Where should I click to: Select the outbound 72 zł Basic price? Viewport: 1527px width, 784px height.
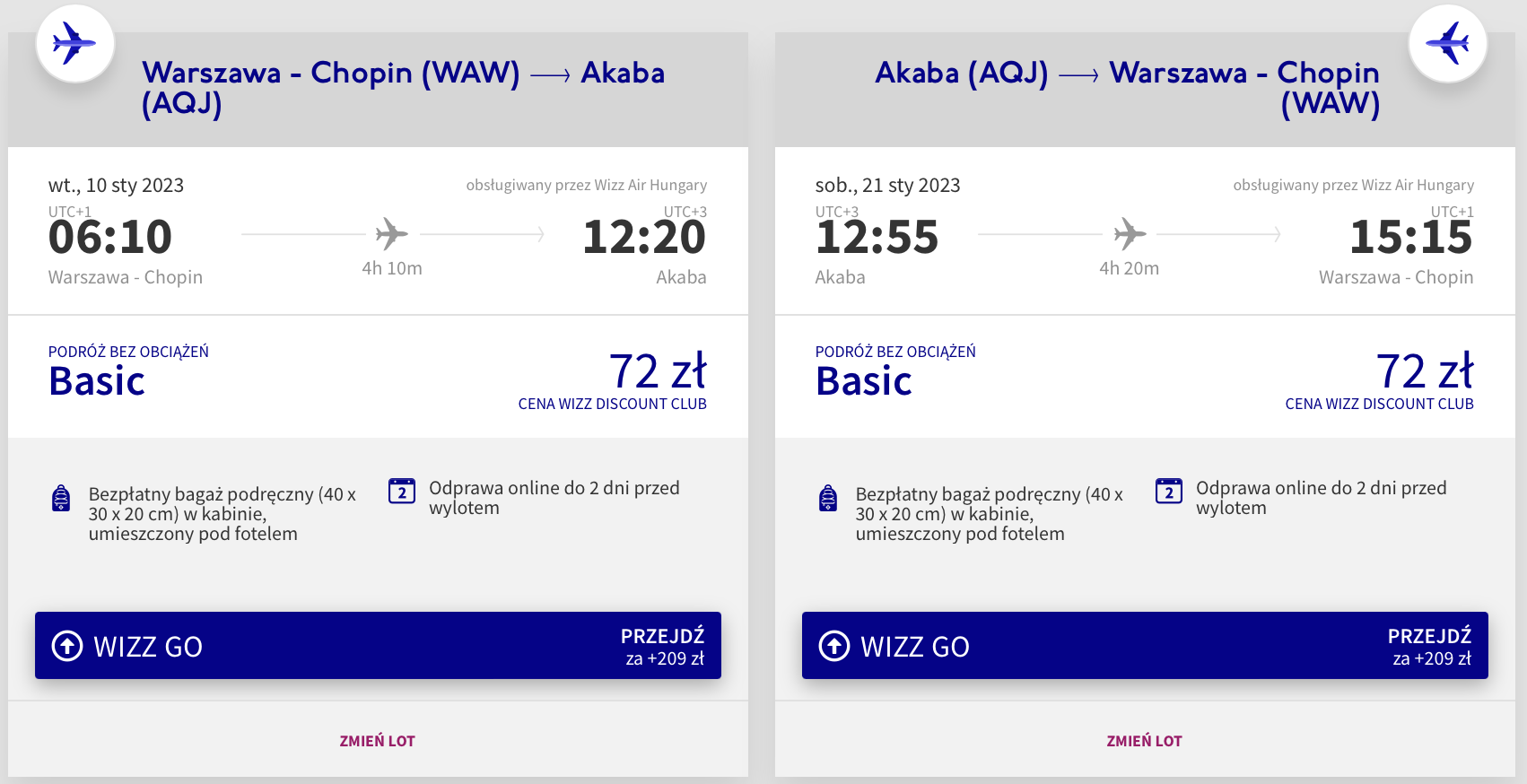[x=657, y=371]
